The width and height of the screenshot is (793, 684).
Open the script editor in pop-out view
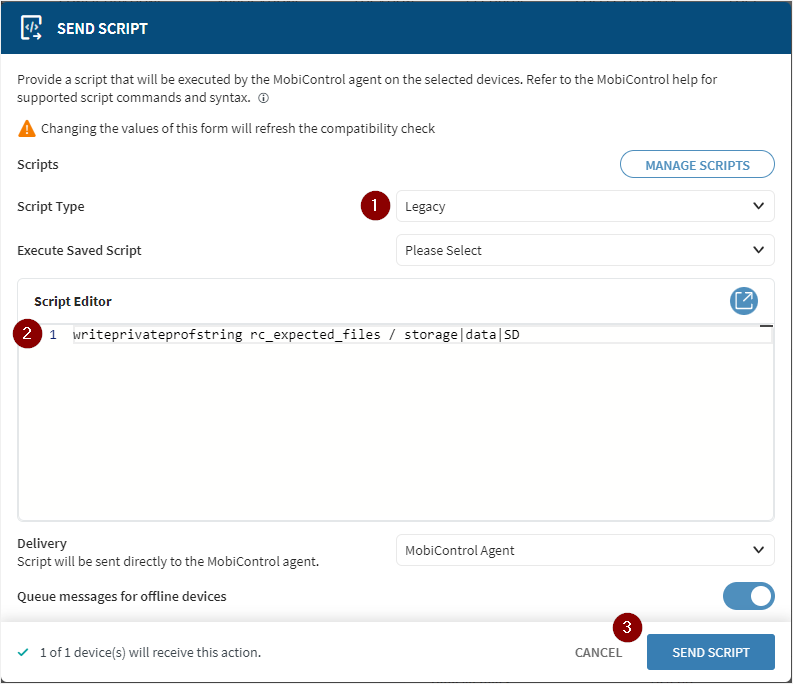coord(744,300)
